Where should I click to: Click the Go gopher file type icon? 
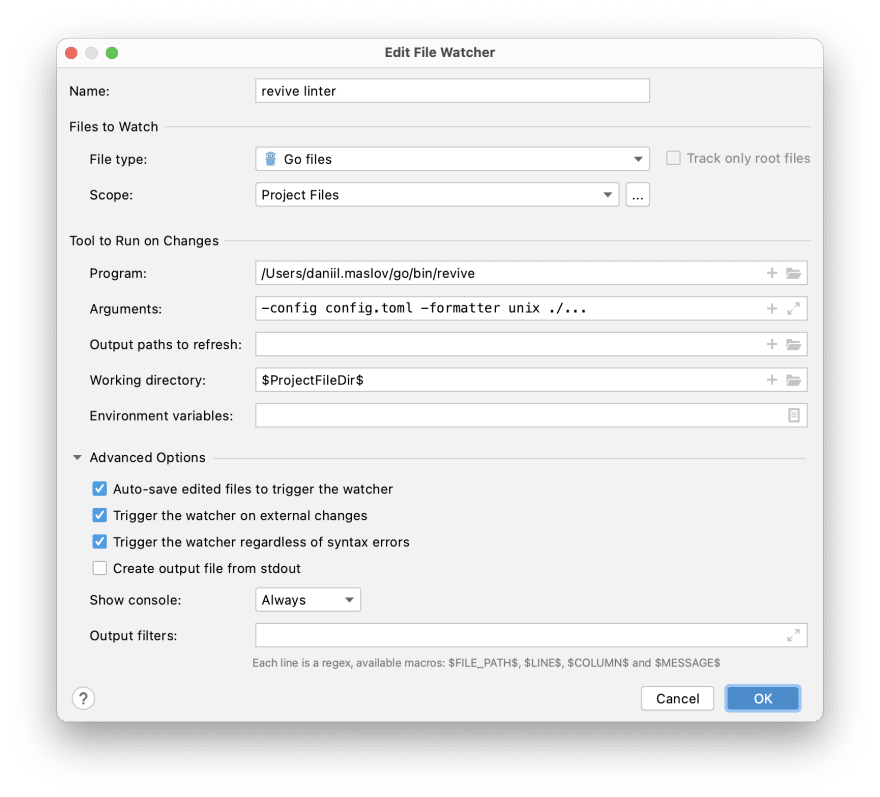271,159
